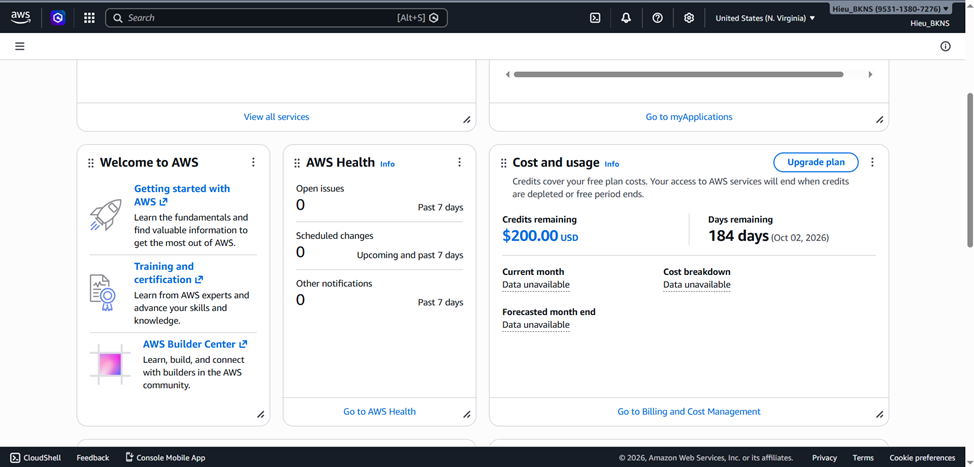974x467 pixels.
Task: Open Go to Billing and Cost Management link
Action: click(x=689, y=412)
